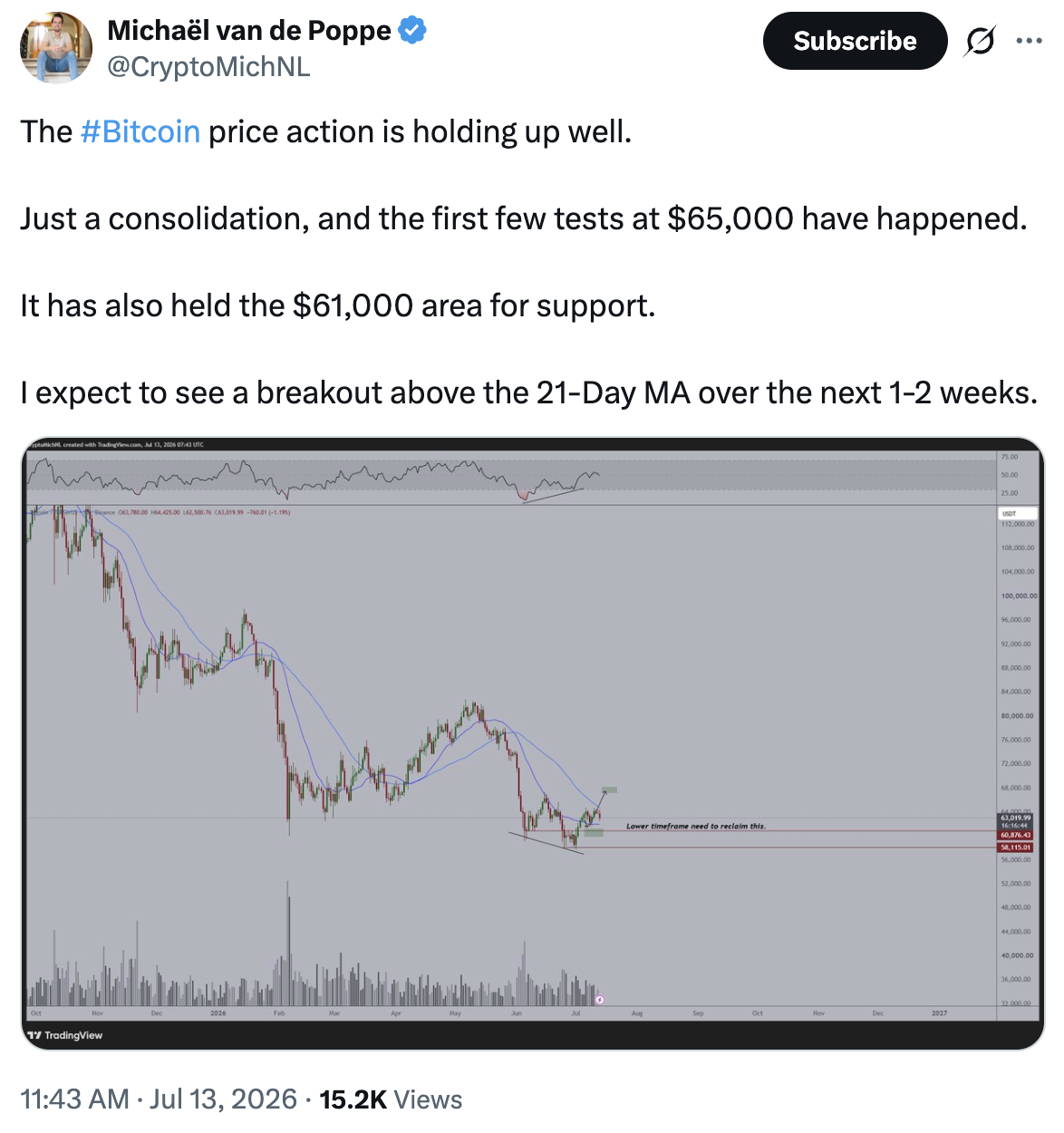
Task: Click the 60,876.43 red price label
Action: coord(1015,835)
